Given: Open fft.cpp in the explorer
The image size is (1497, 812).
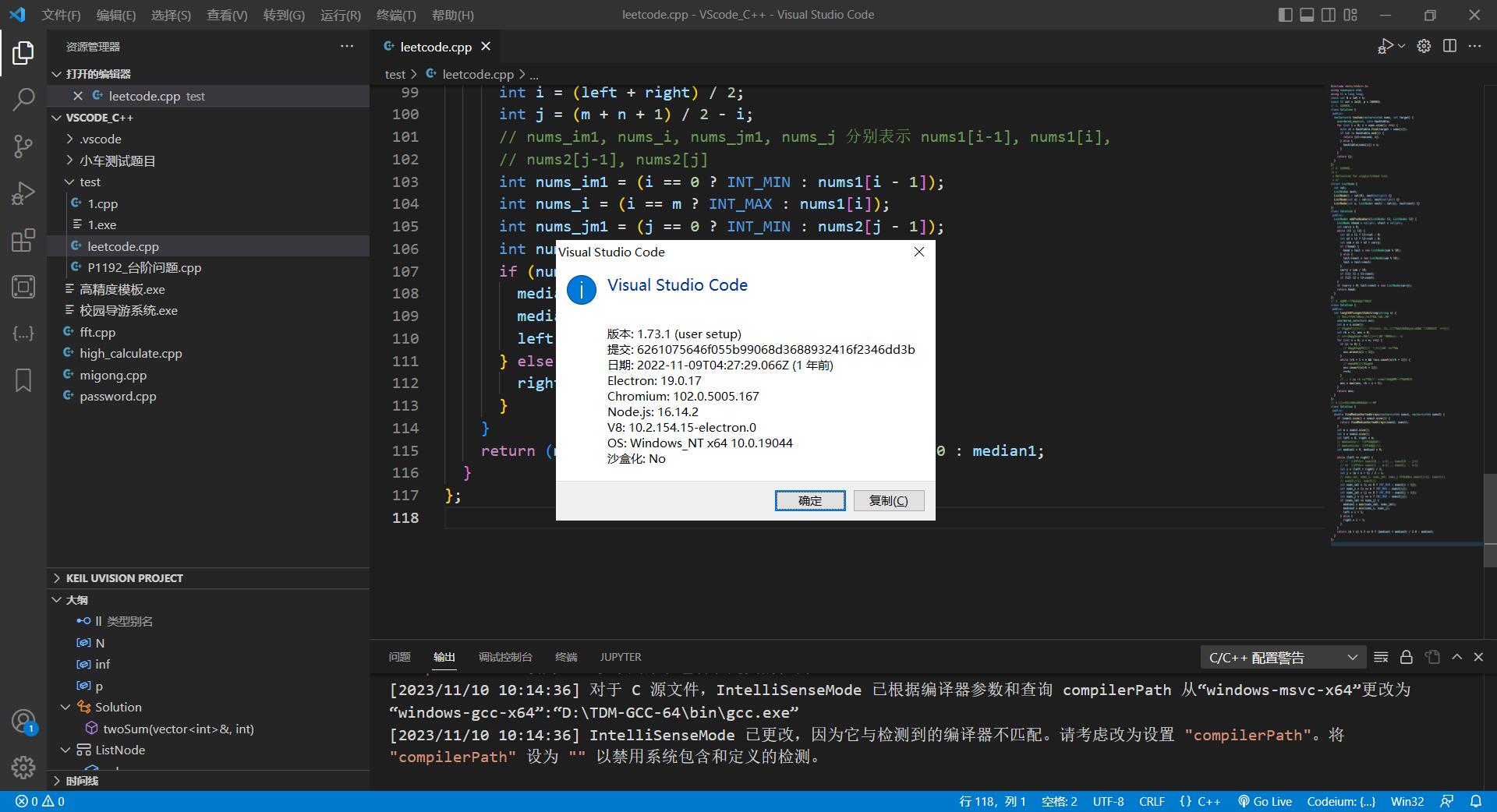Looking at the screenshot, I should pos(97,332).
